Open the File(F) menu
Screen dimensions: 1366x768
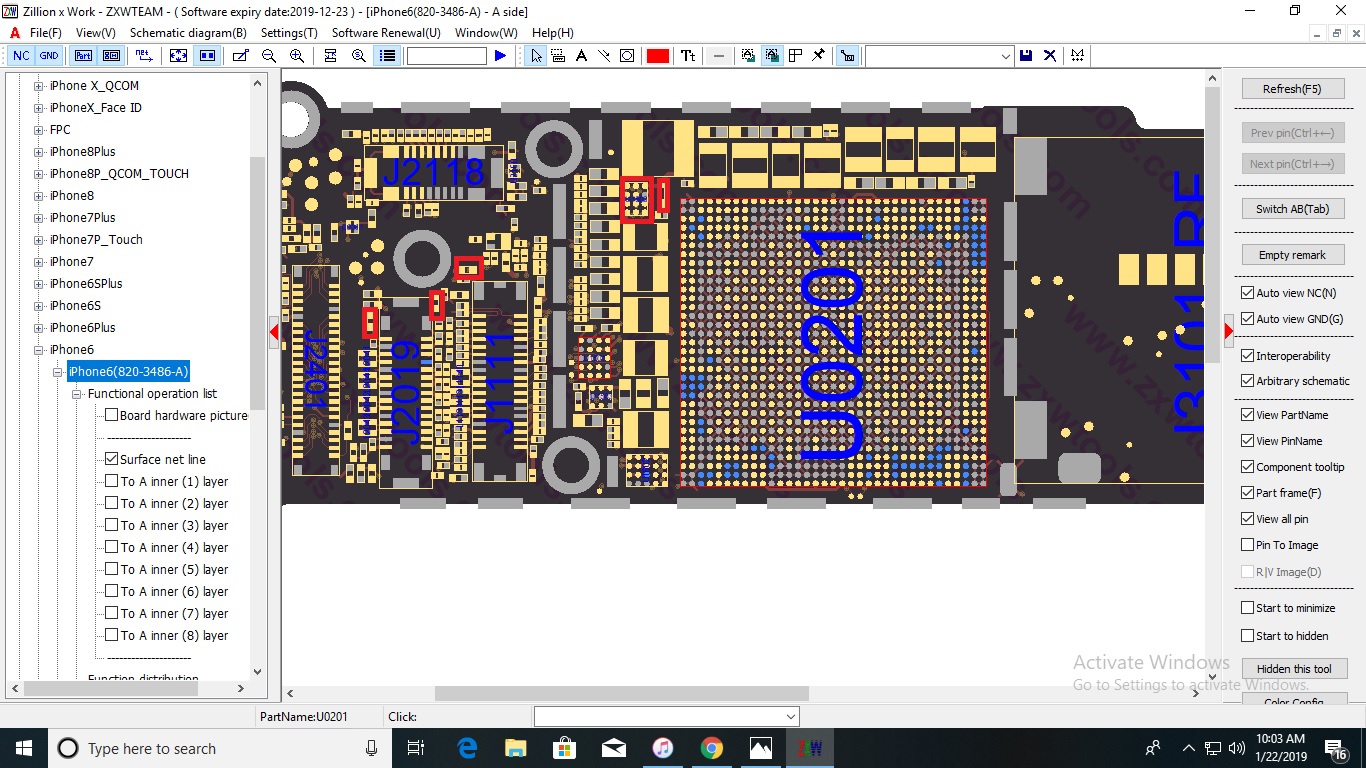click(x=45, y=33)
